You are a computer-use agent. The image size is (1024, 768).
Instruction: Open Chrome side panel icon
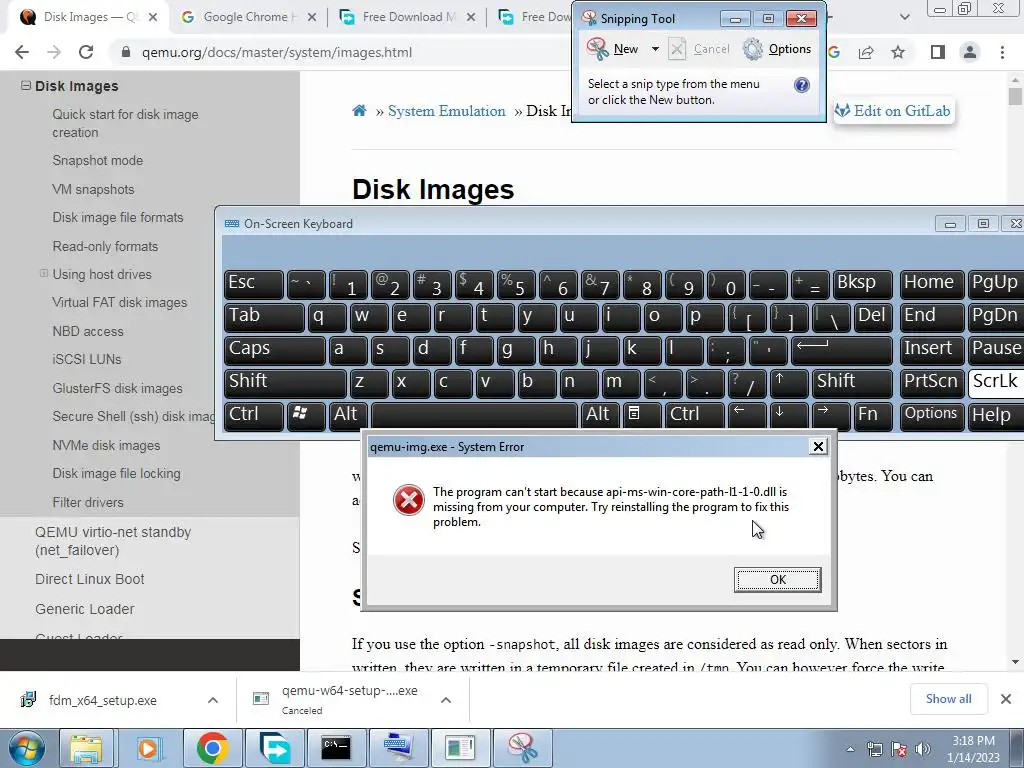pos(938,52)
